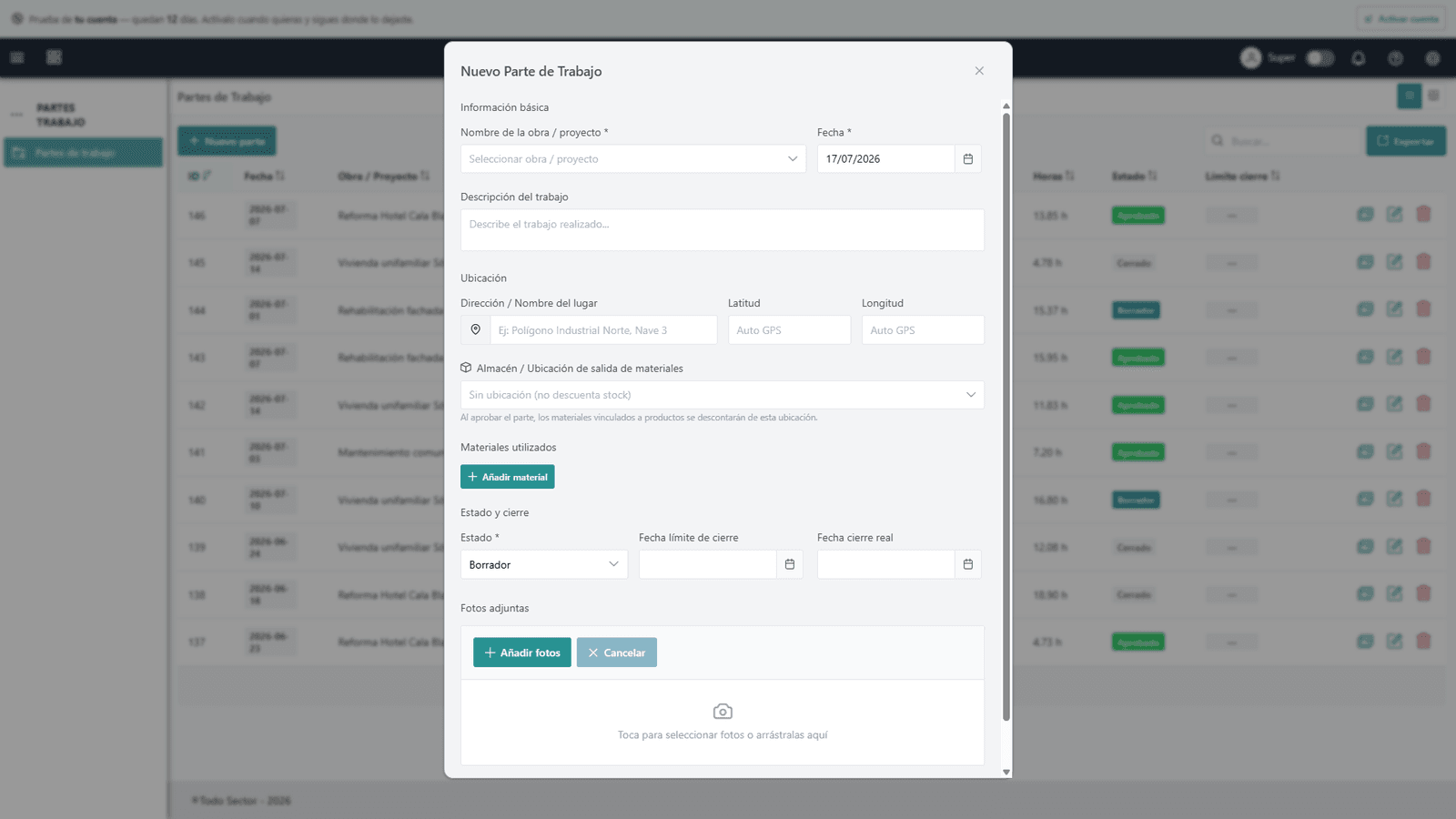
Task: Edit work report 145 with pencil icon
Action: 1394,262
